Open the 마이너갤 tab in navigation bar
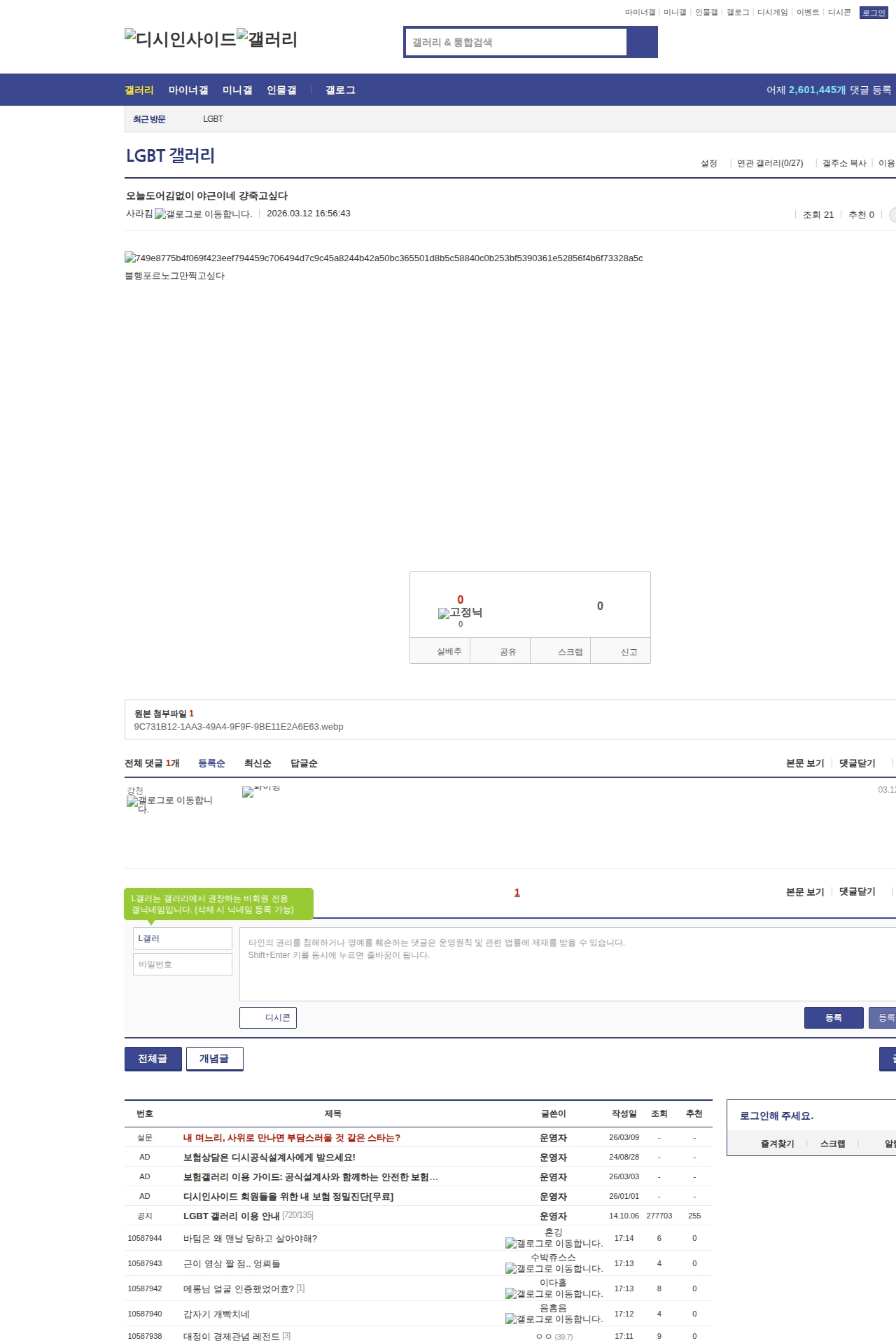 tap(188, 90)
